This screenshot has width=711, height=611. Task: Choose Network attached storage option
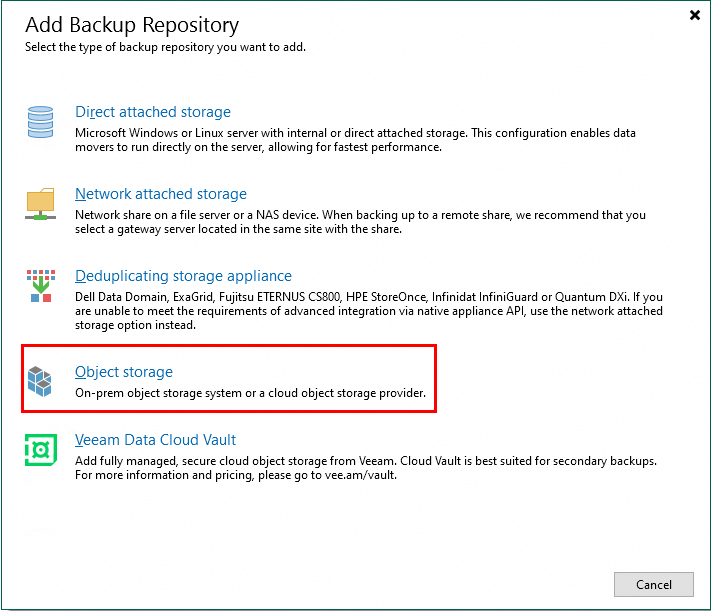161,194
